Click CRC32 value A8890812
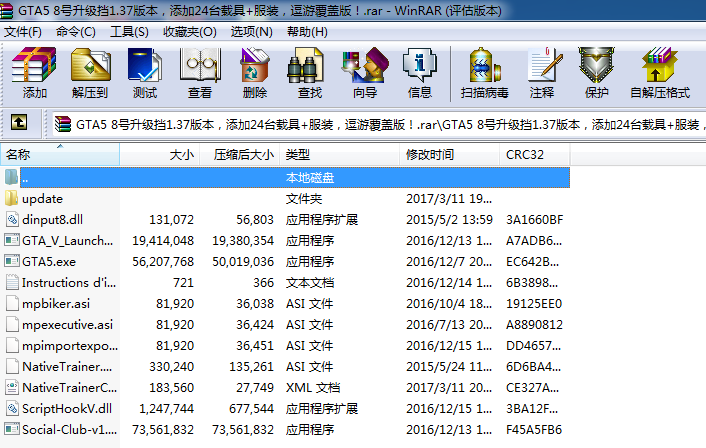Viewport: 706px width, 448px height. click(534, 325)
